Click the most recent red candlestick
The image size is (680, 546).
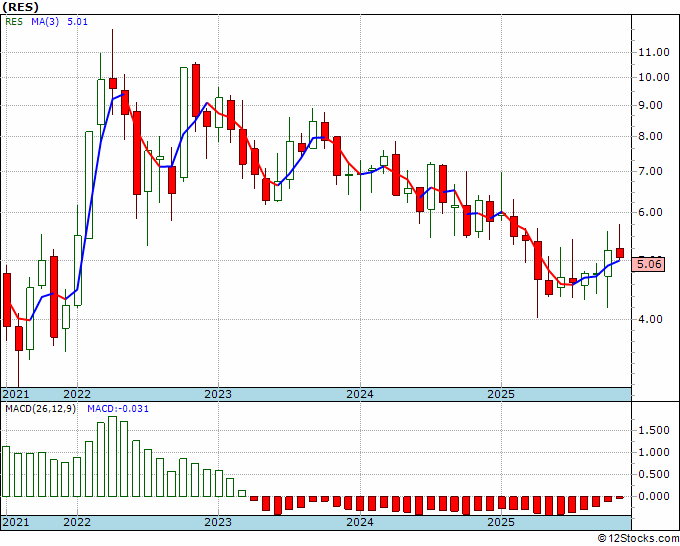(x=620, y=253)
